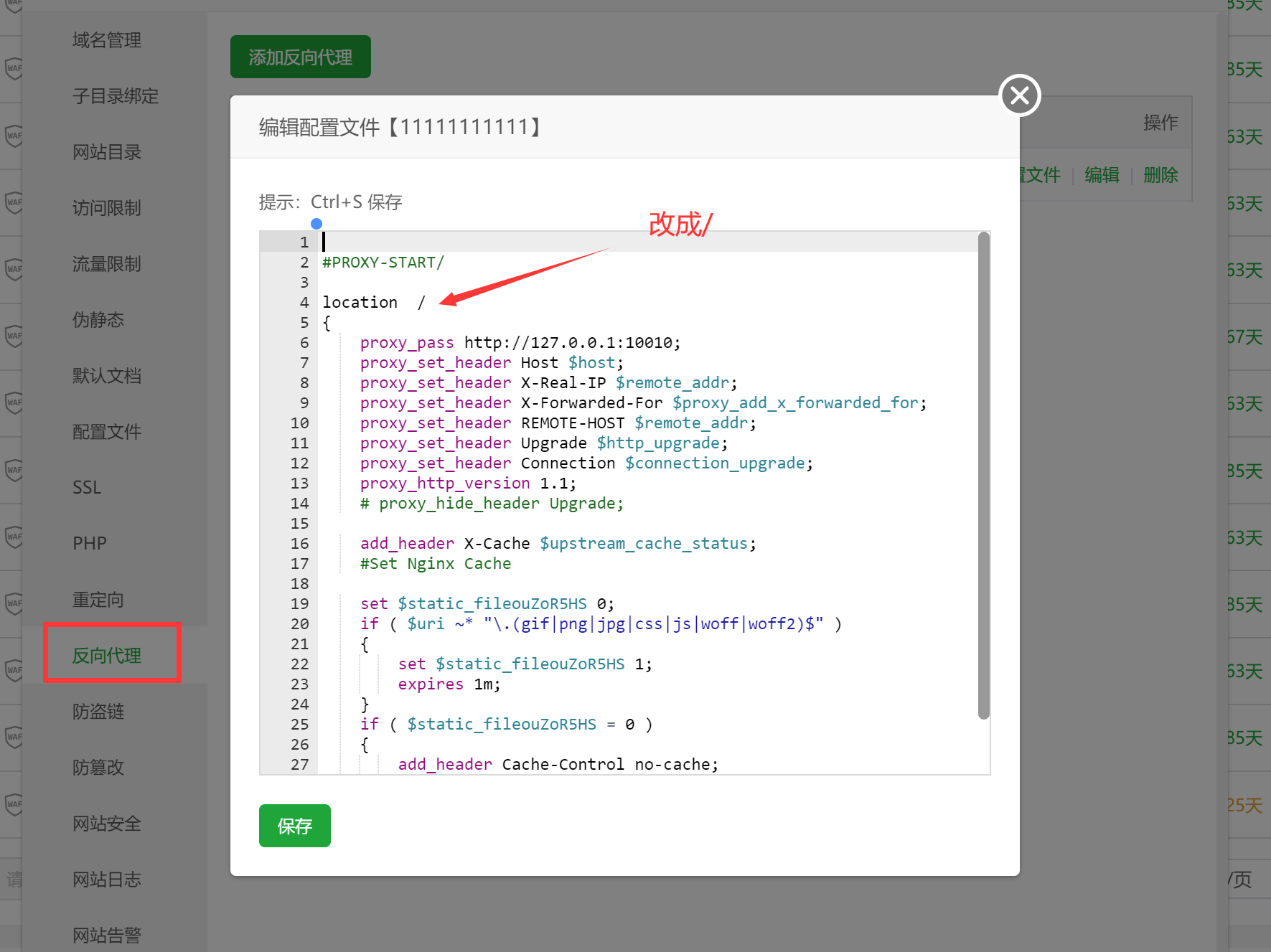Image resolution: width=1271 pixels, height=952 pixels.
Task: Open the 网站目录 tab
Action: [107, 153]
